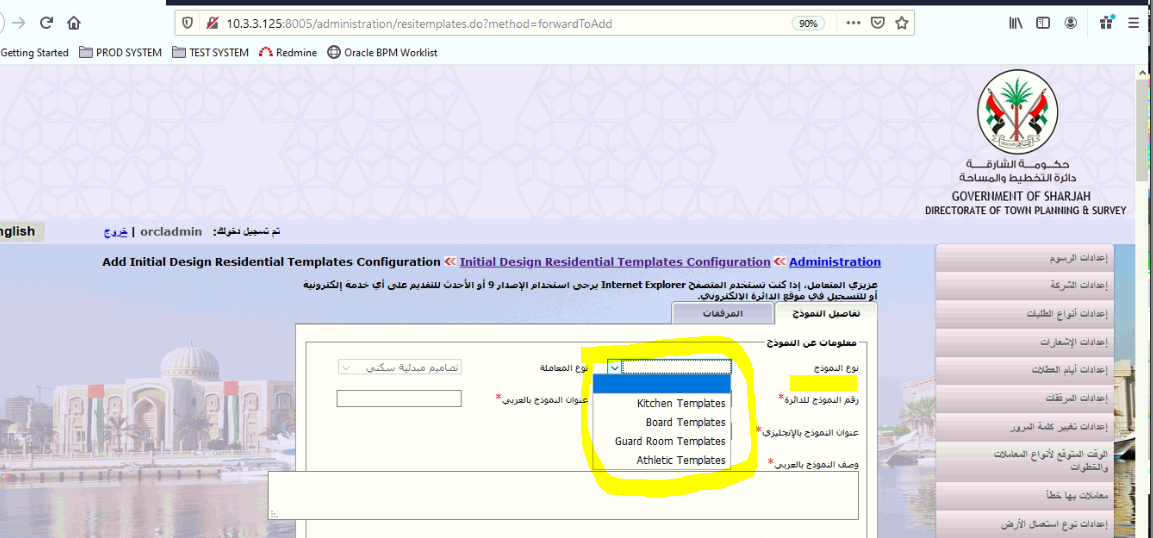Choose Guard Room Templates option
The width and height of the screenshot is (1153, 538).
tap(662, 441)
